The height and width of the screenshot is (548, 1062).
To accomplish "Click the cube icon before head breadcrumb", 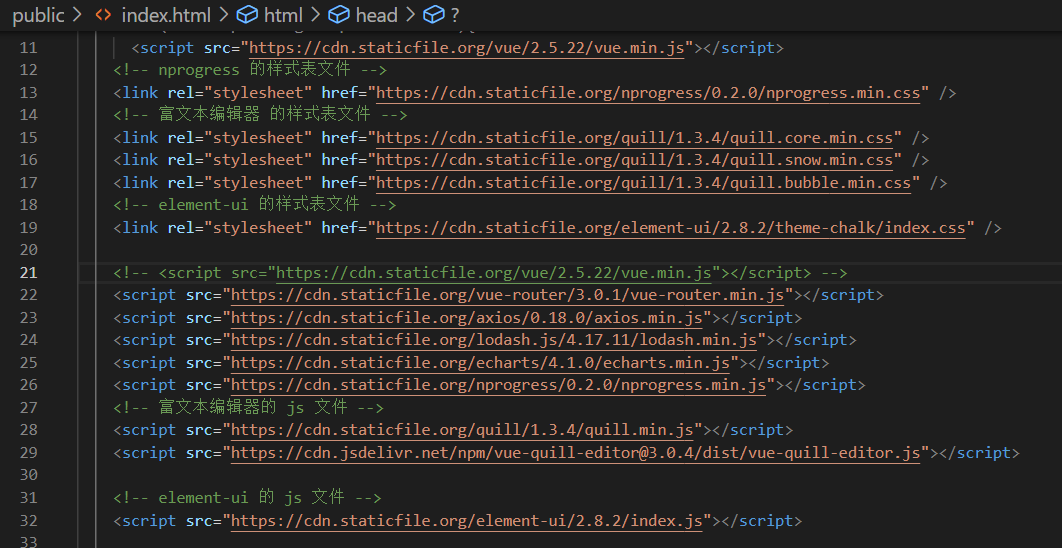I will pos(339,15).
